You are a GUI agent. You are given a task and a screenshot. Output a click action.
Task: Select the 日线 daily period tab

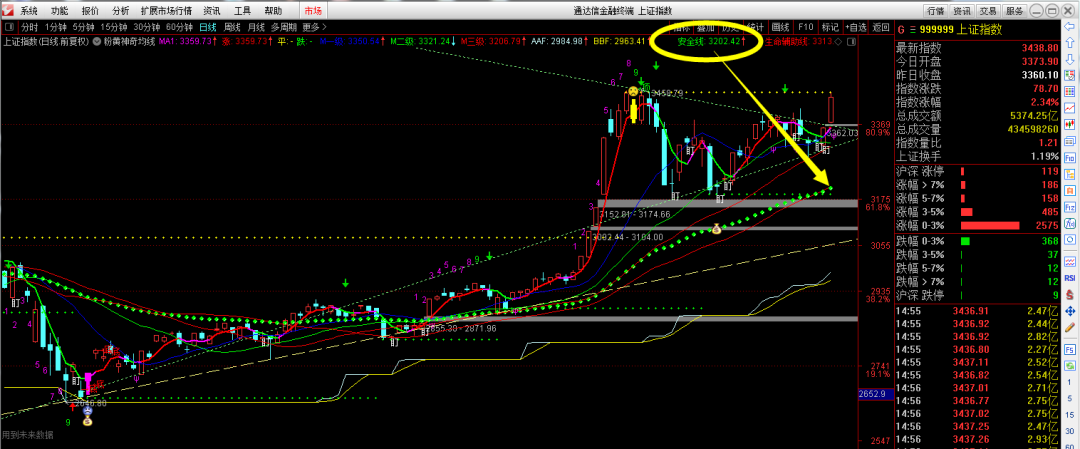207,28
